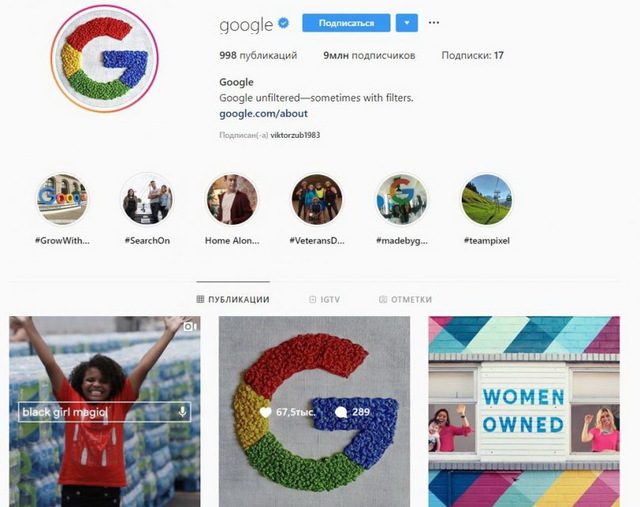Open the google.com/about link

[x=263, y=113]
